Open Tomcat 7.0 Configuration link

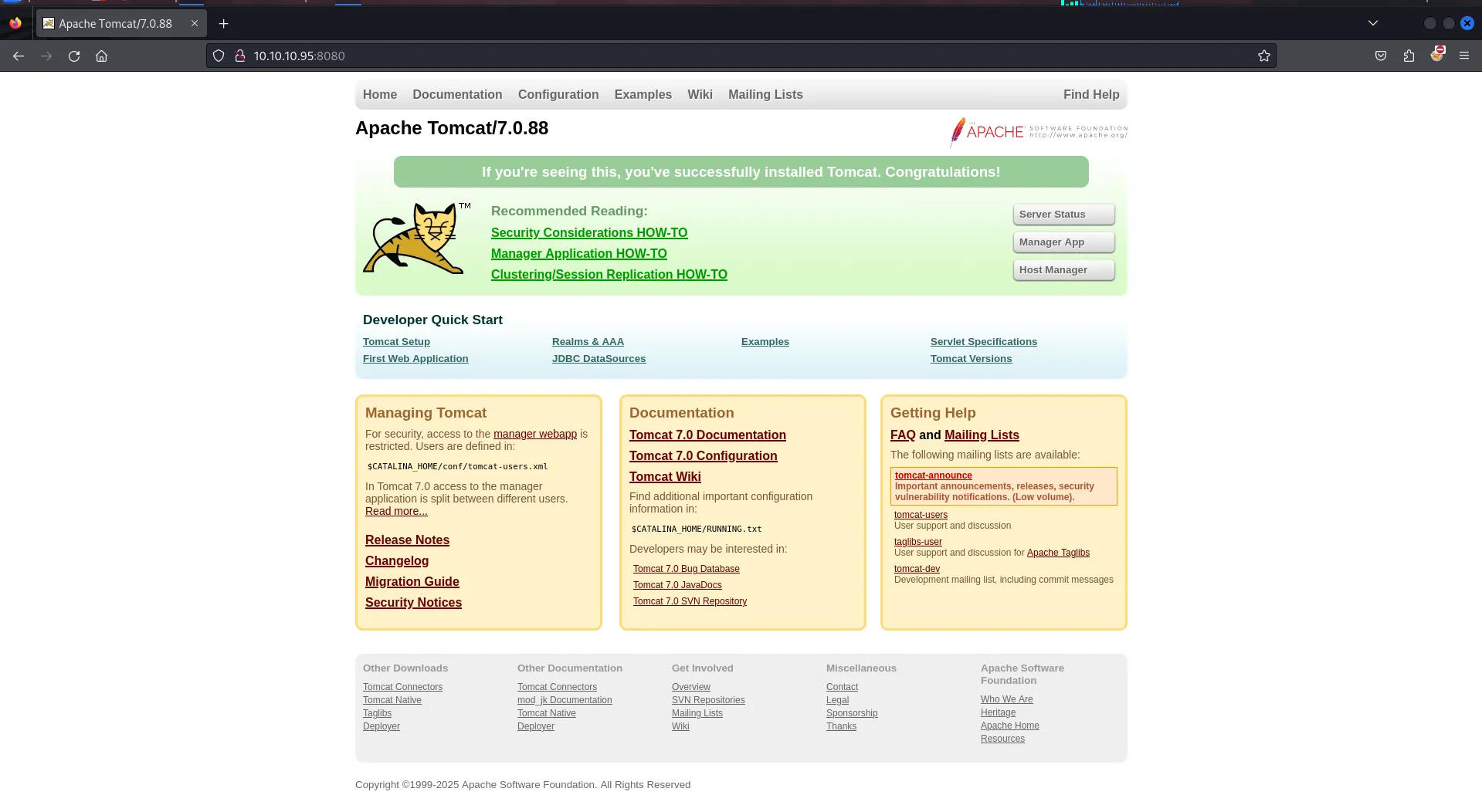pyautogui.click(x=704, y=456)
